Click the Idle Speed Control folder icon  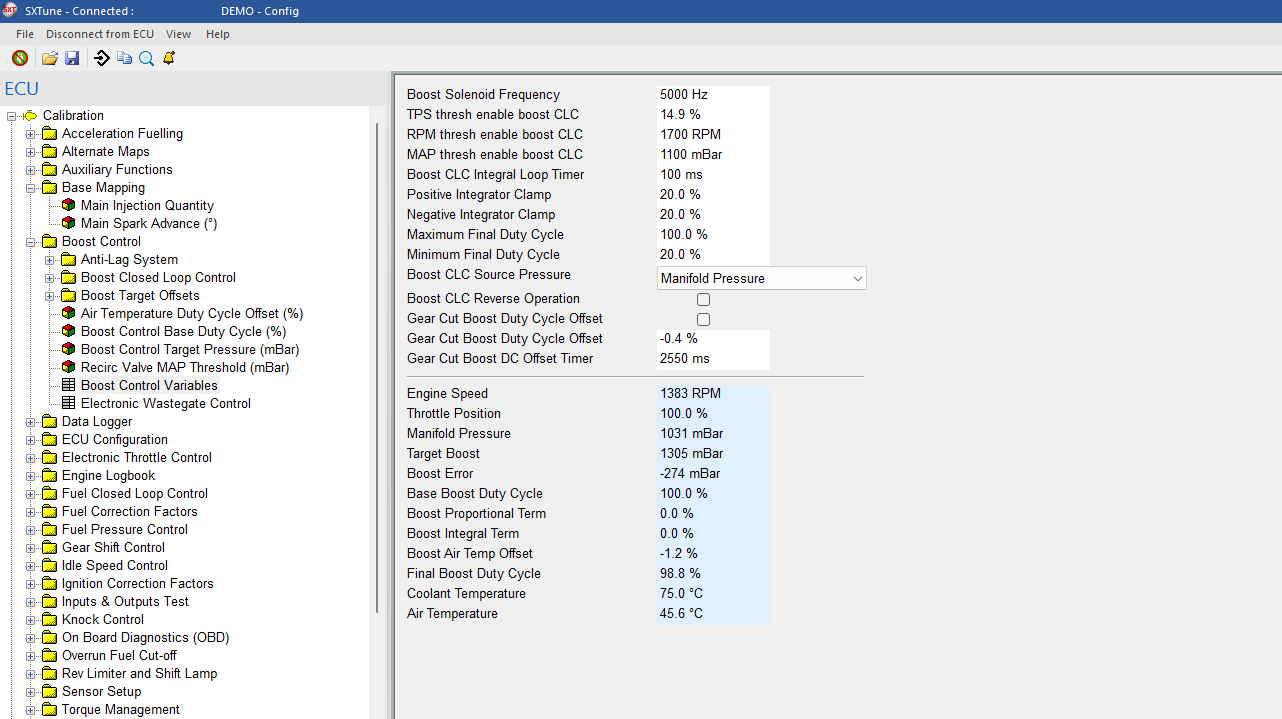click(x=49, y=565)
